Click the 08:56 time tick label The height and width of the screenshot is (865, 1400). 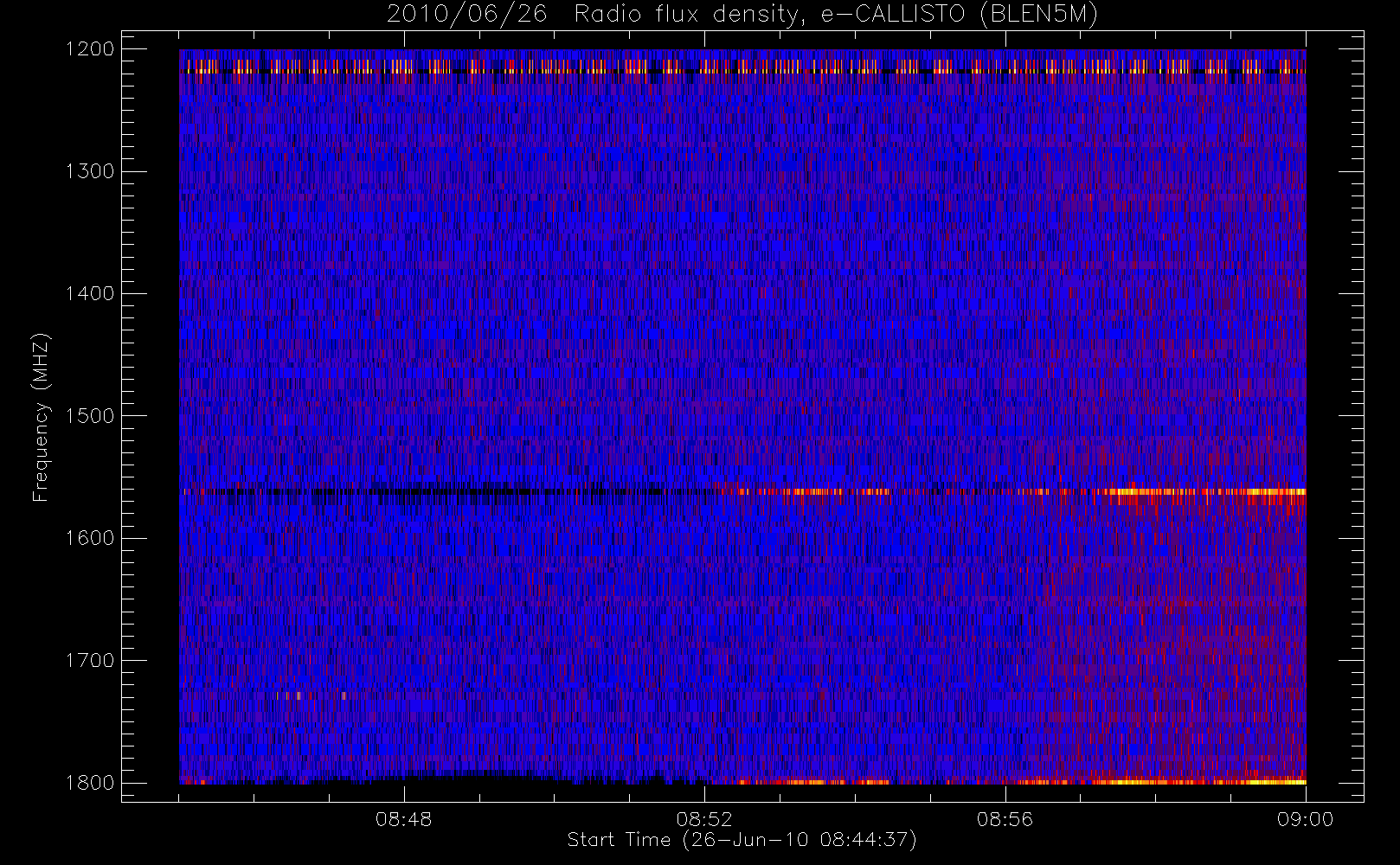[x=1005, y=819]
